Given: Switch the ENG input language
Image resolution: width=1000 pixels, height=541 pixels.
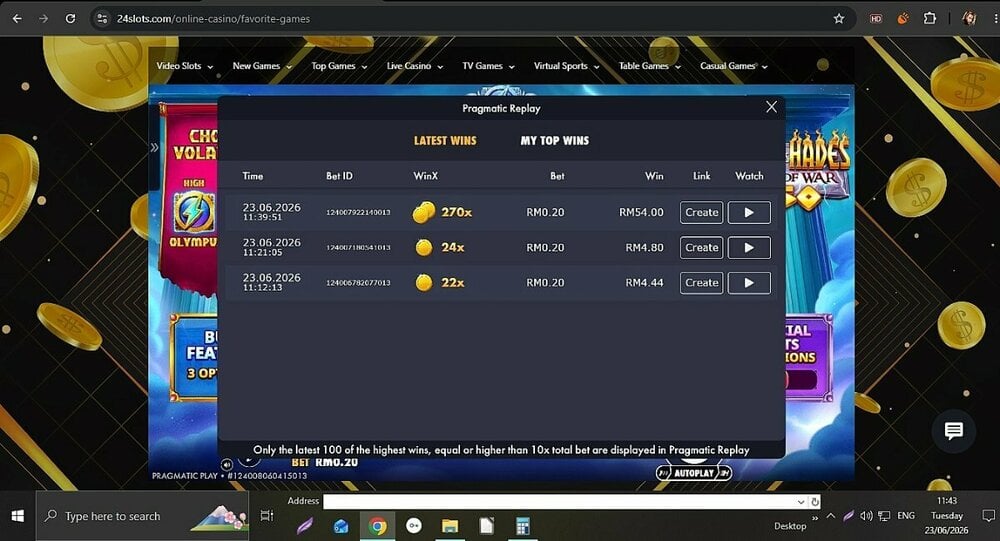Looking at the screenshot, I should click(906, 515).
